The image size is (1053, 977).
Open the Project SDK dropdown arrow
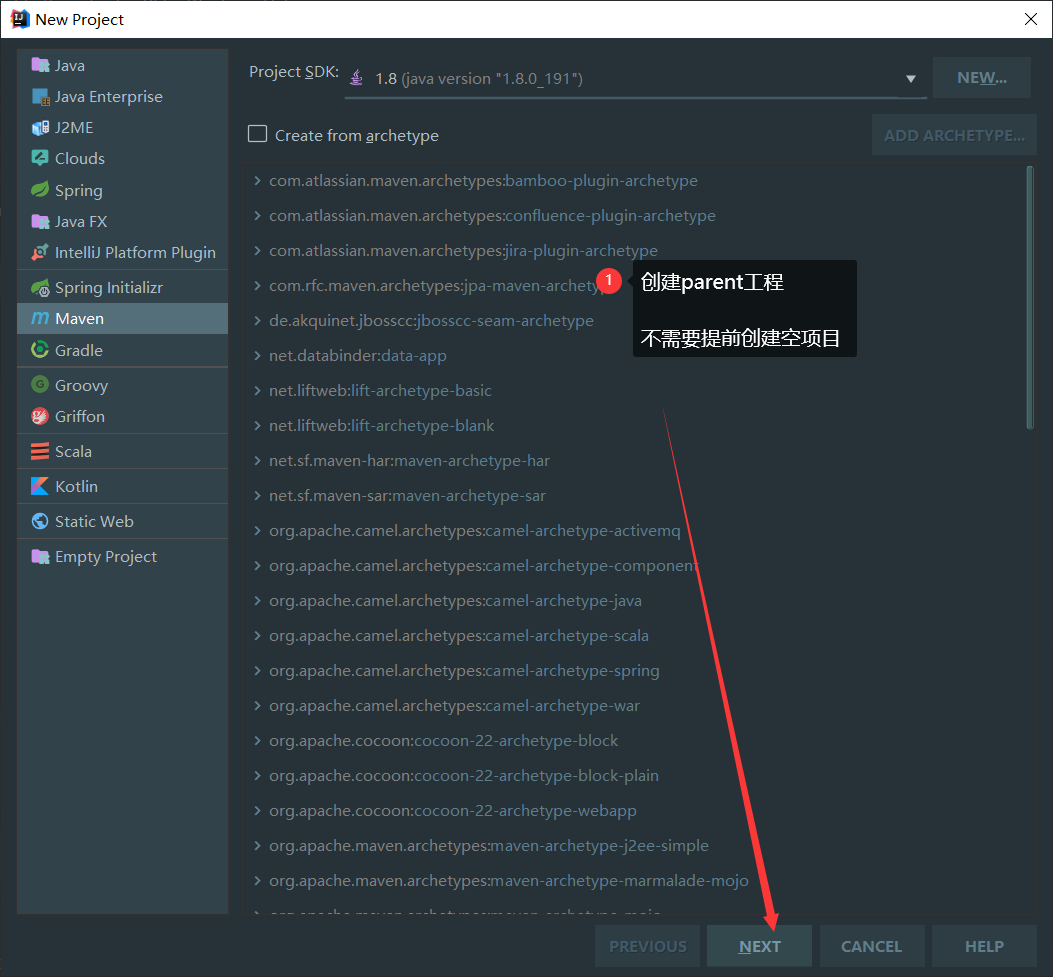pos(911,79)
